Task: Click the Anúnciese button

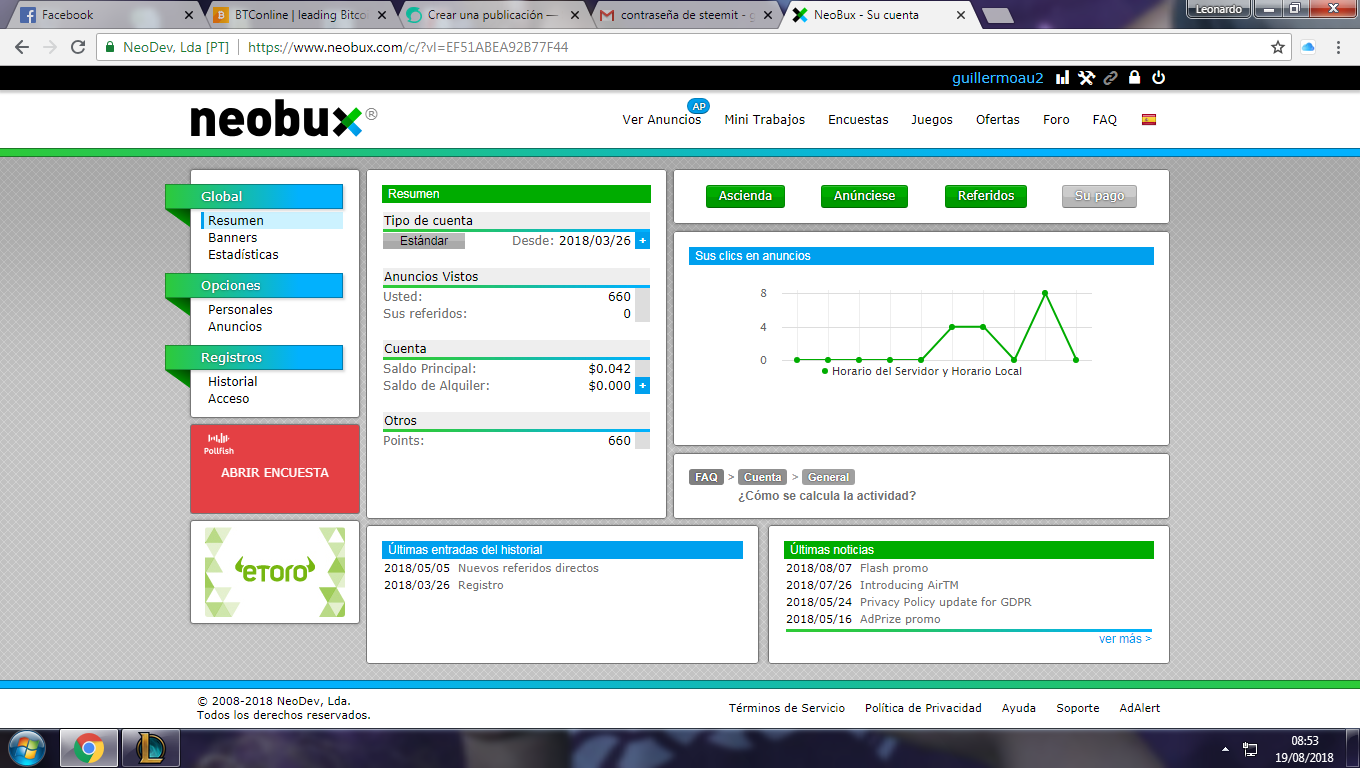Action: [x=864, y=196]
